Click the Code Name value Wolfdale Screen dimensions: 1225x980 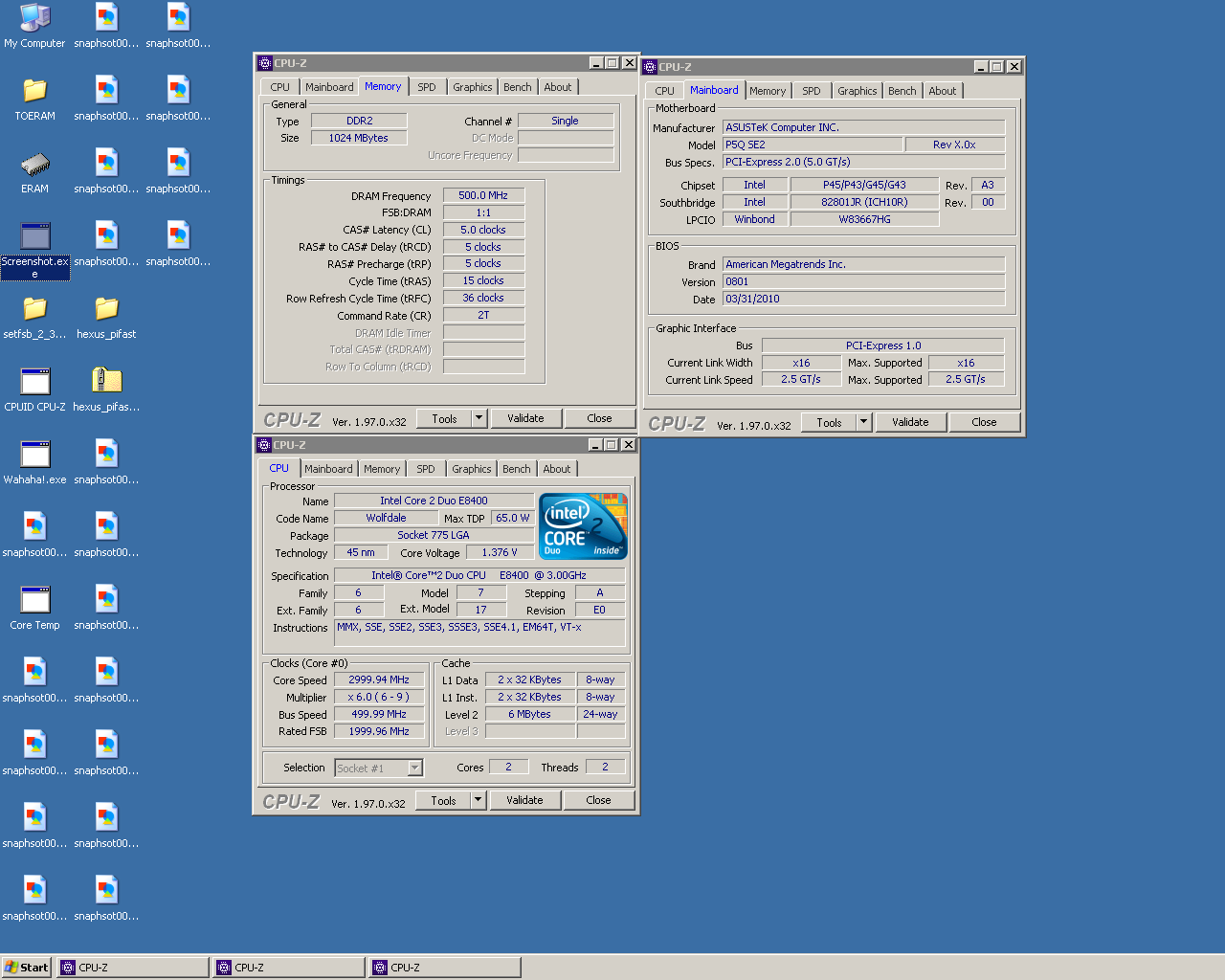pyautogui.click(x=386, y=518)
